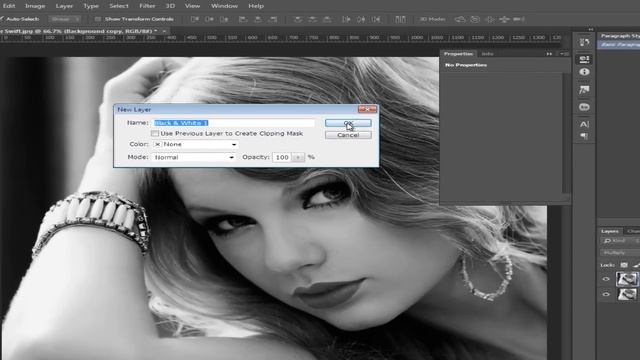Click the Name field in New Layer dialog
The image size is (640, 360).
click(234, 123)
